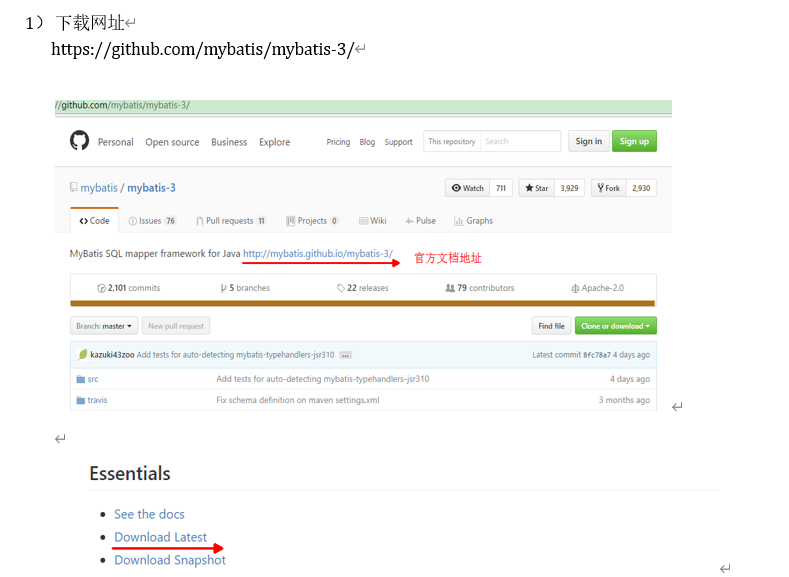Switch to the Pull requests tab
The width and height of the screenshot is (789, 577).
[x=231, y=221]
